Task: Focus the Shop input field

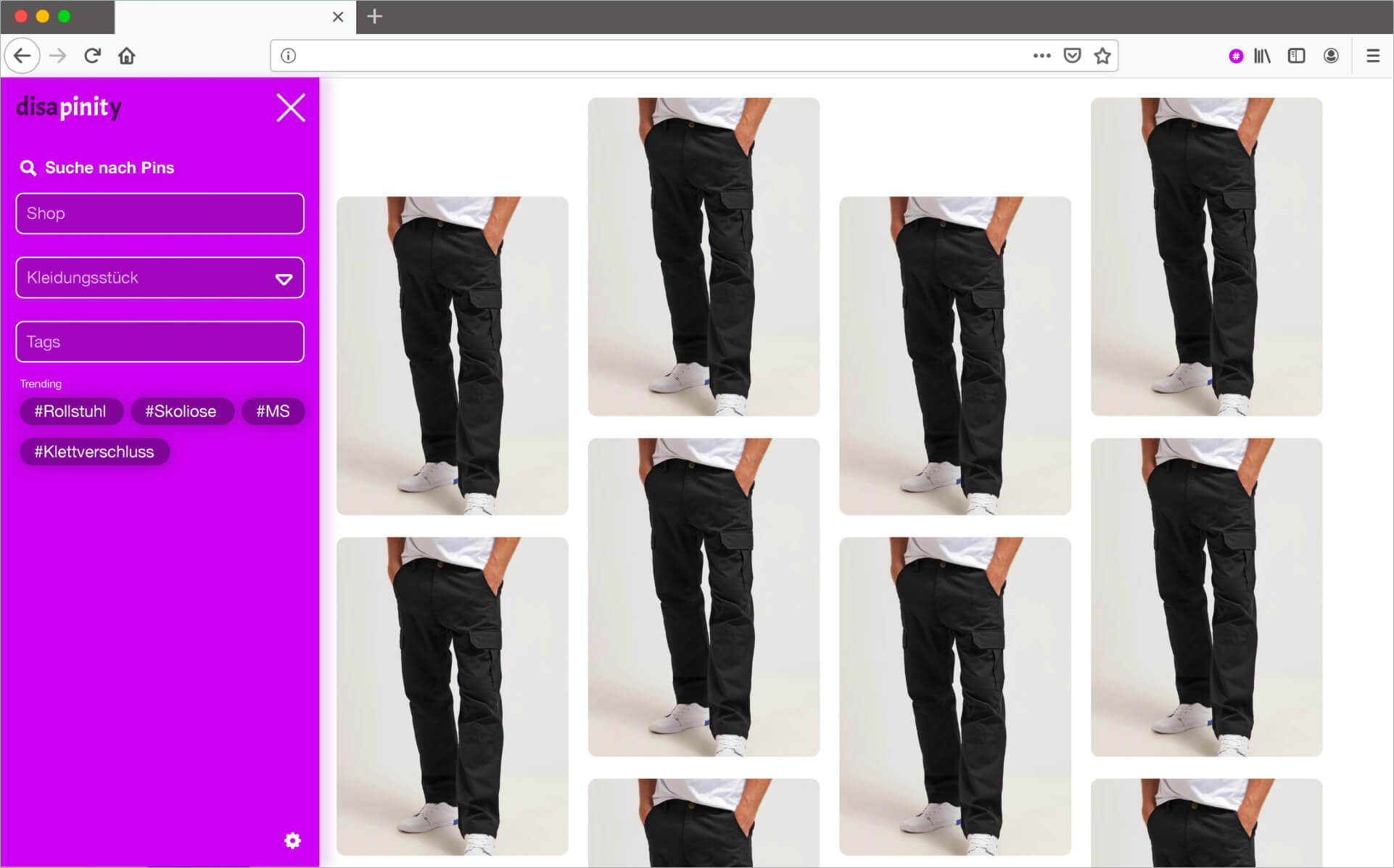Action: click(x=160, y=213)
